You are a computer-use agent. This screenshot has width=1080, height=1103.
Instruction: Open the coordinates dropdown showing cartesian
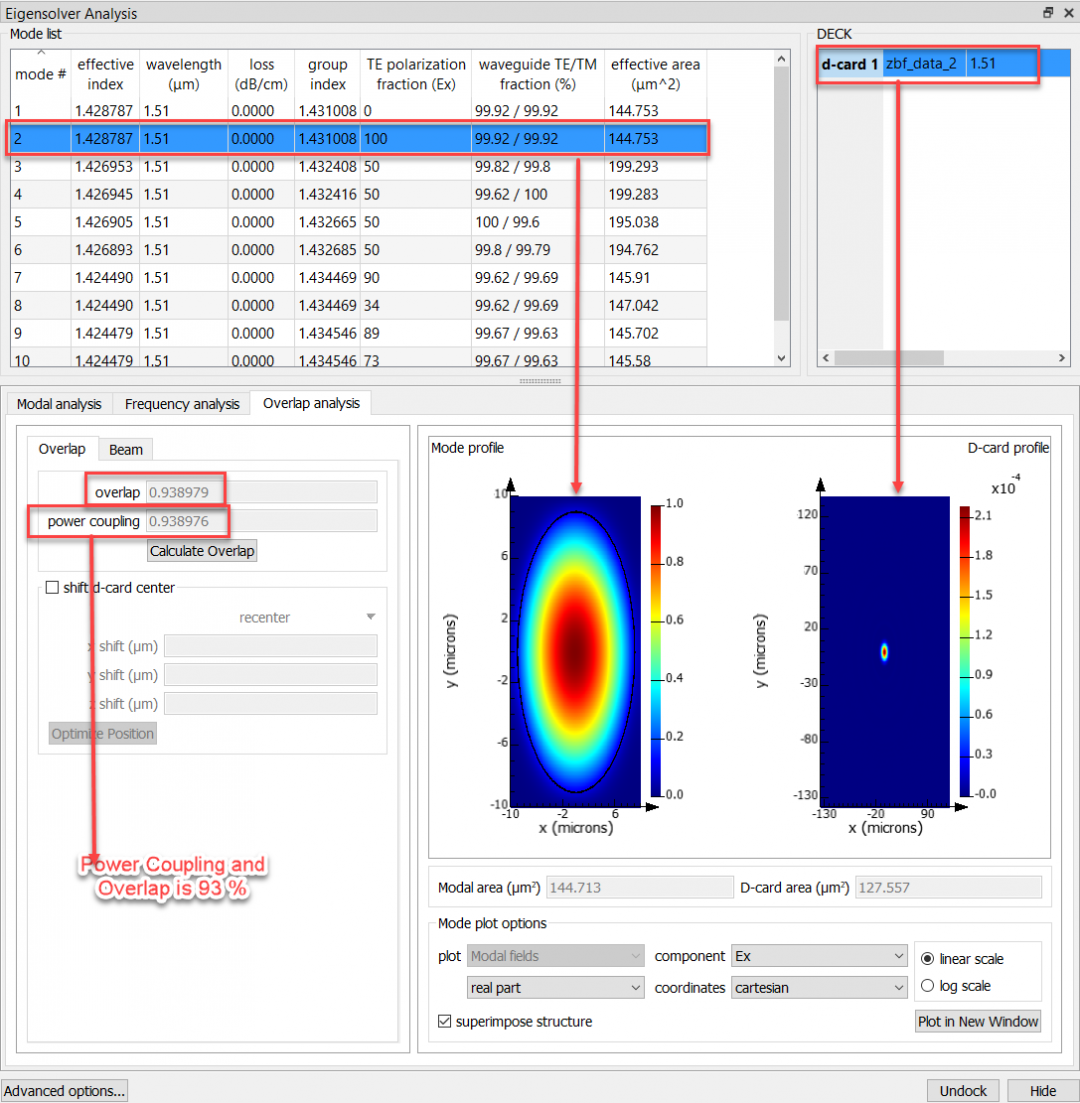click(x=818, y=988)
